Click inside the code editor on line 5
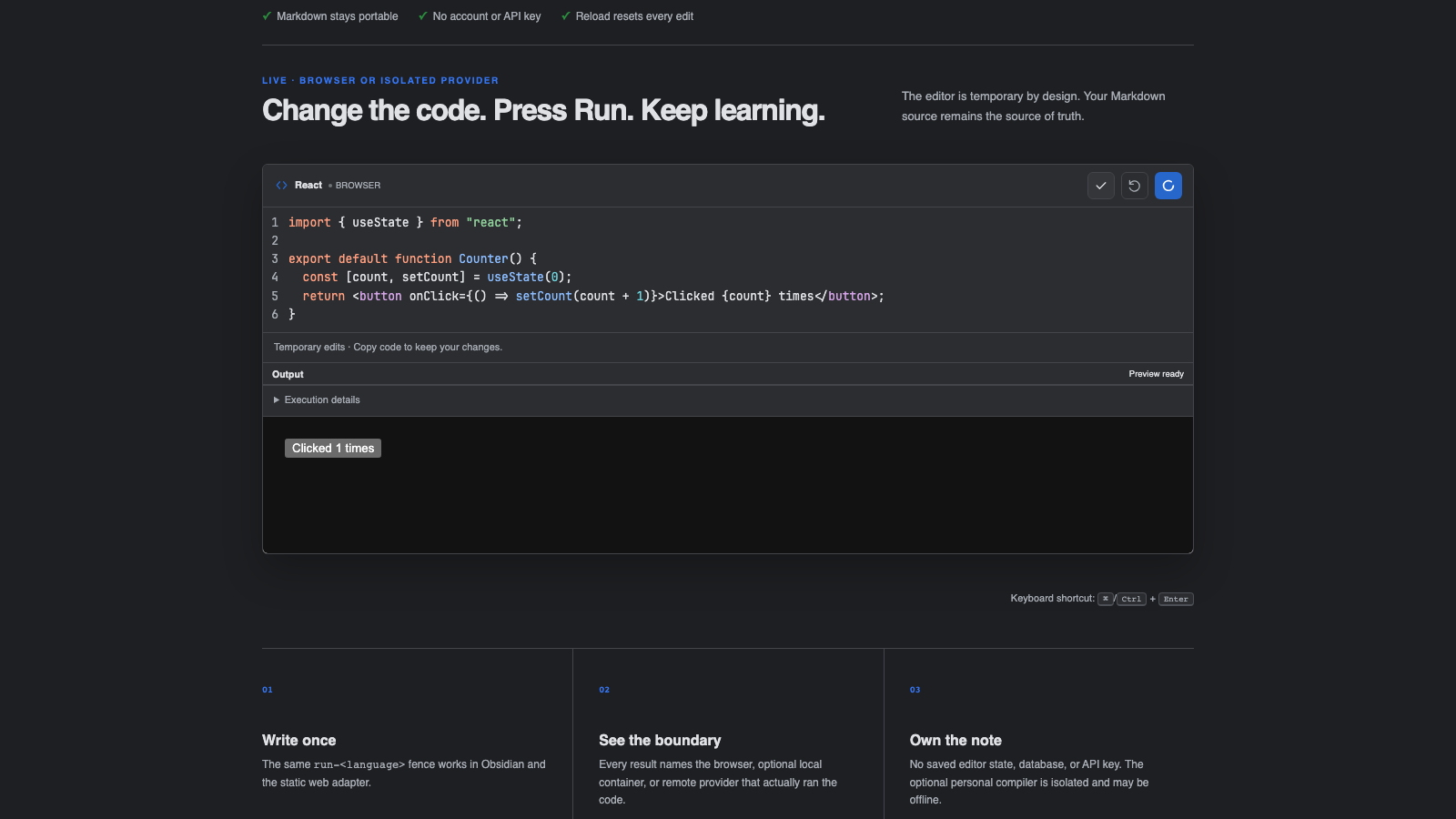The width and height of the screenshot is (1456, 819). click(586, 297)
